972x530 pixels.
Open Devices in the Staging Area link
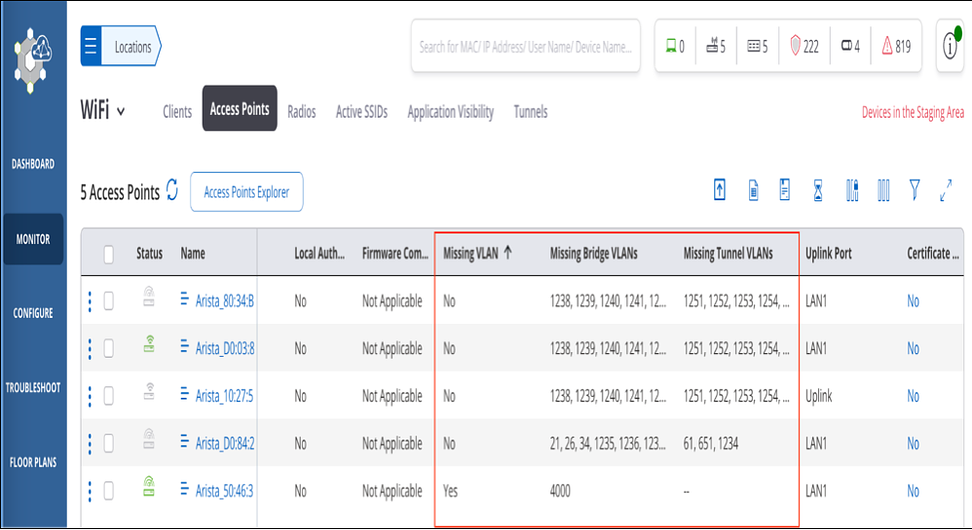click(912, 113)
